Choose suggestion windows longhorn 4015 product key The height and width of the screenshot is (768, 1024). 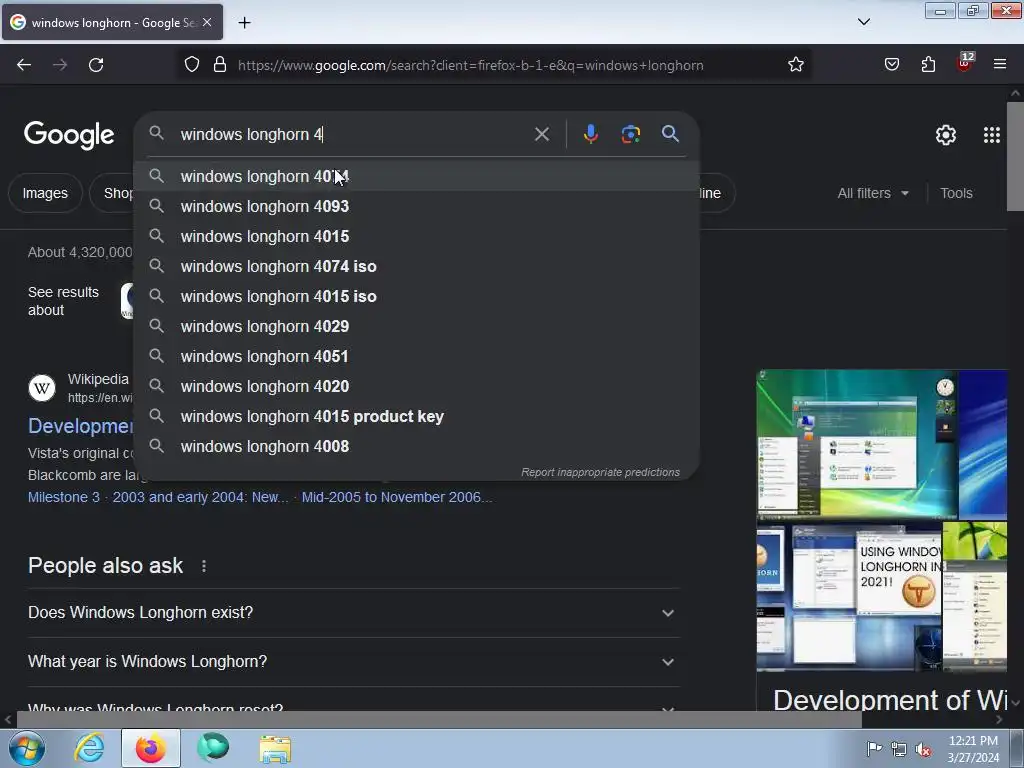click(x=417, y=417)
